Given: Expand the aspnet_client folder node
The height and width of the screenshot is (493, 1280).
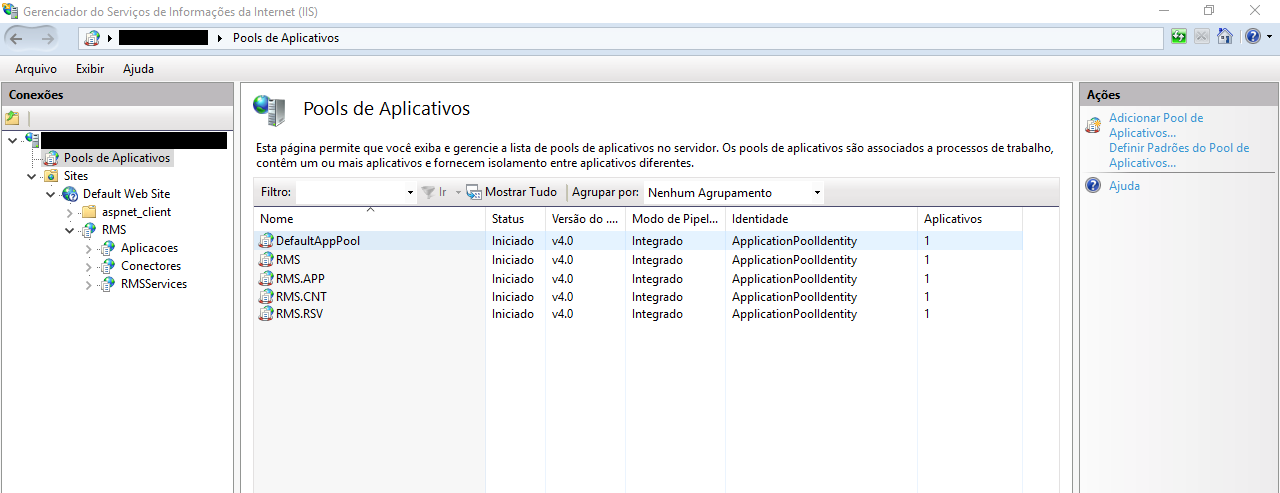Looking at the screenshot, I should point(70,212).
